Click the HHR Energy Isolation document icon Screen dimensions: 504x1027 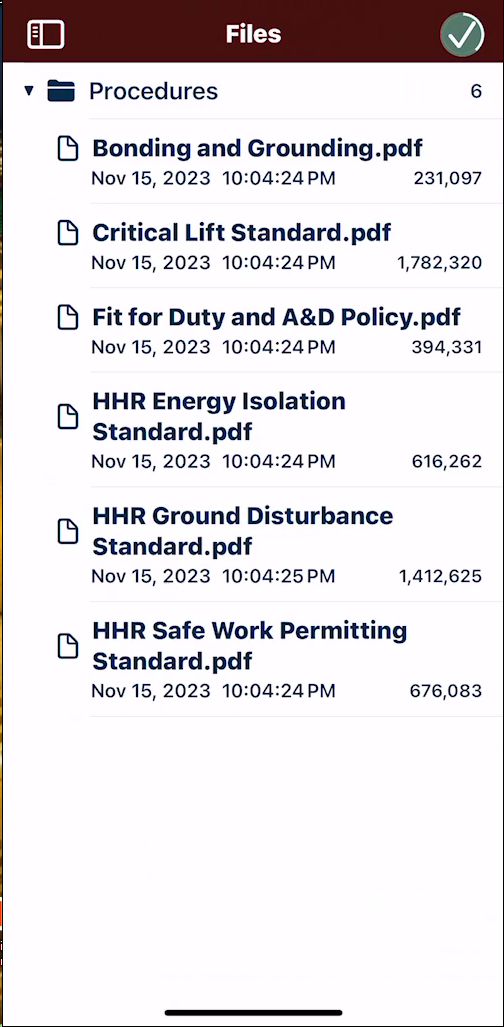[x=68, y=417]
